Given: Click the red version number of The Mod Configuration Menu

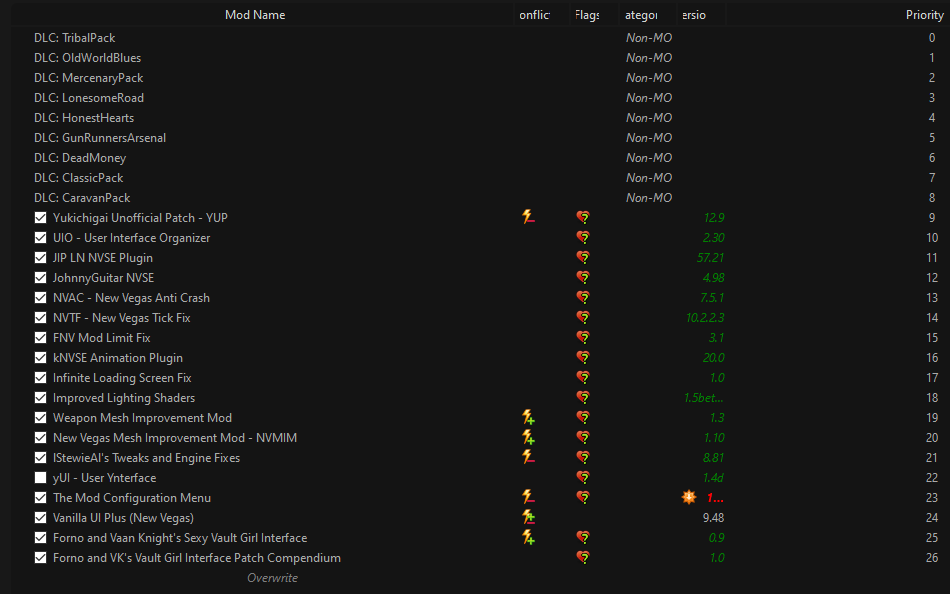Looking at the screenshot, I should pos(714,497).
